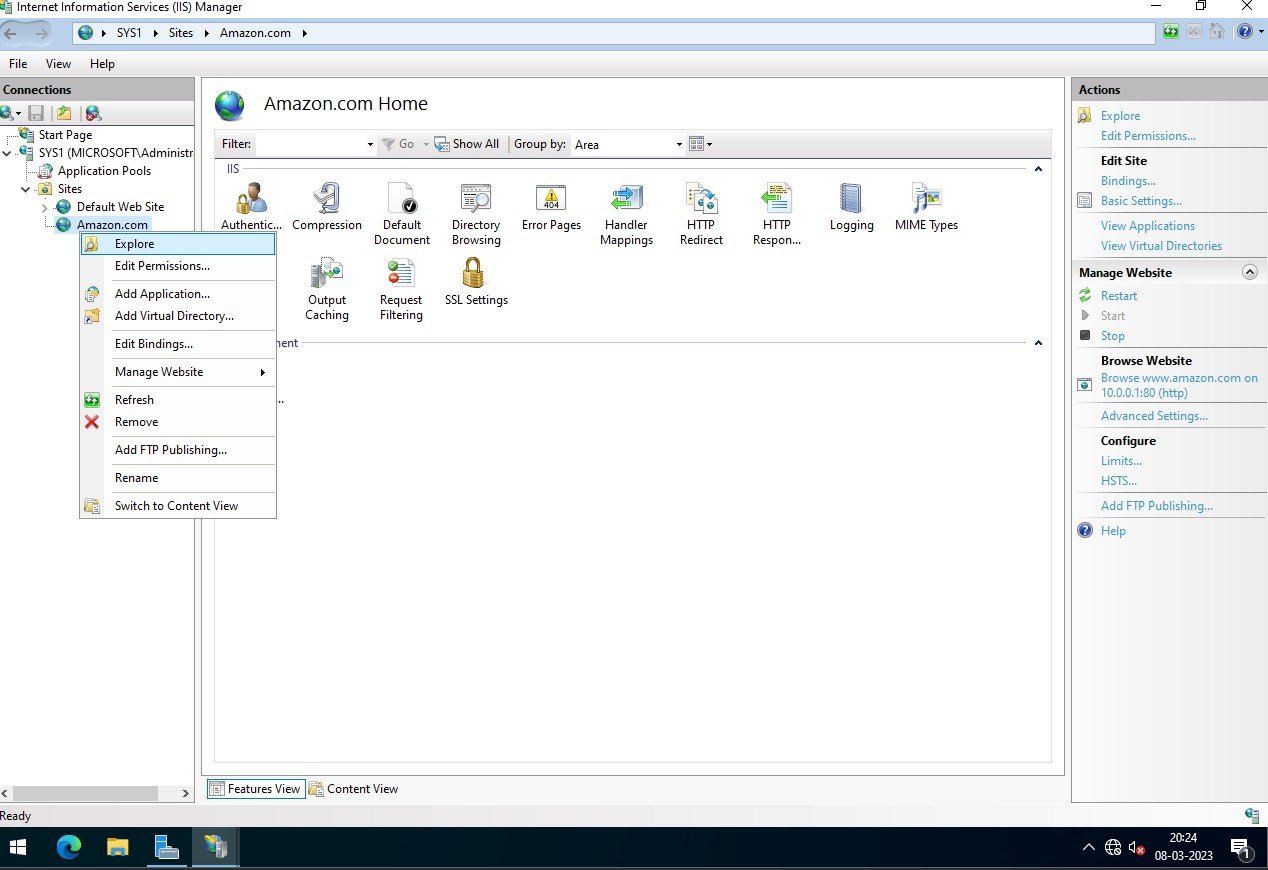
Task: Choose Edit Permissions from the context menu
Action: point(178,266)
